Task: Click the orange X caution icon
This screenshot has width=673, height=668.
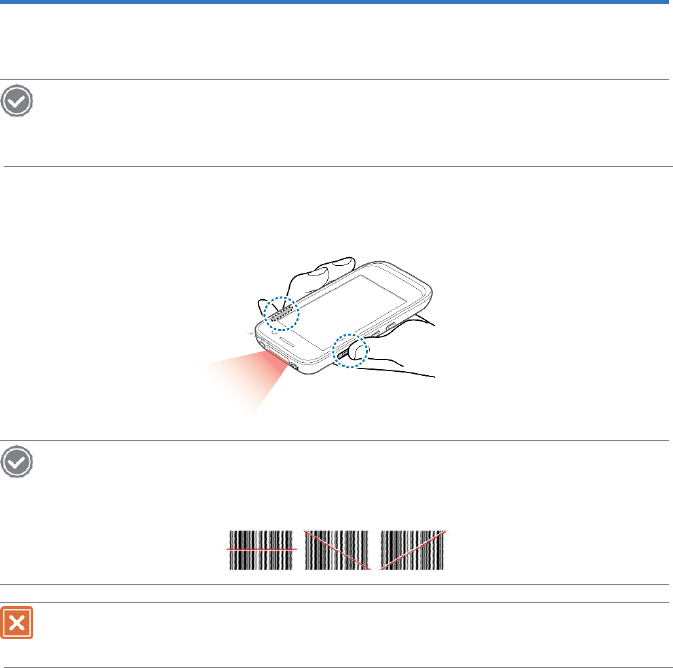Action: (x=17, y=622)
